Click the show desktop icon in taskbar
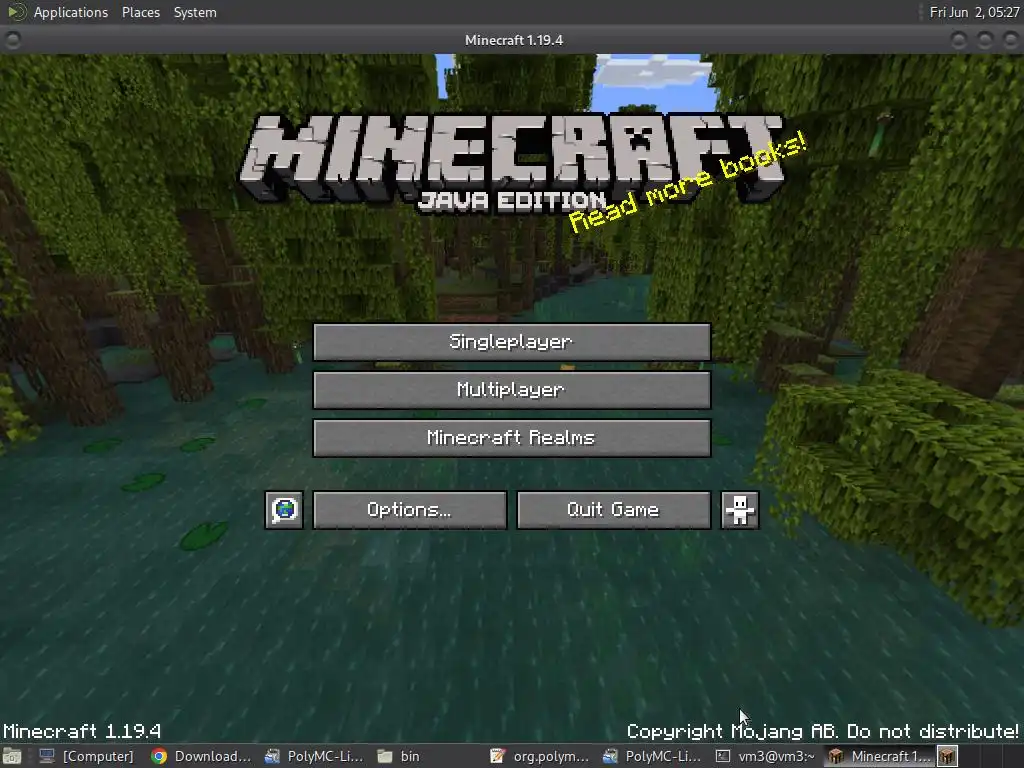The width and height of the screenshot is (1024, 768). click(x=12, y=756)
